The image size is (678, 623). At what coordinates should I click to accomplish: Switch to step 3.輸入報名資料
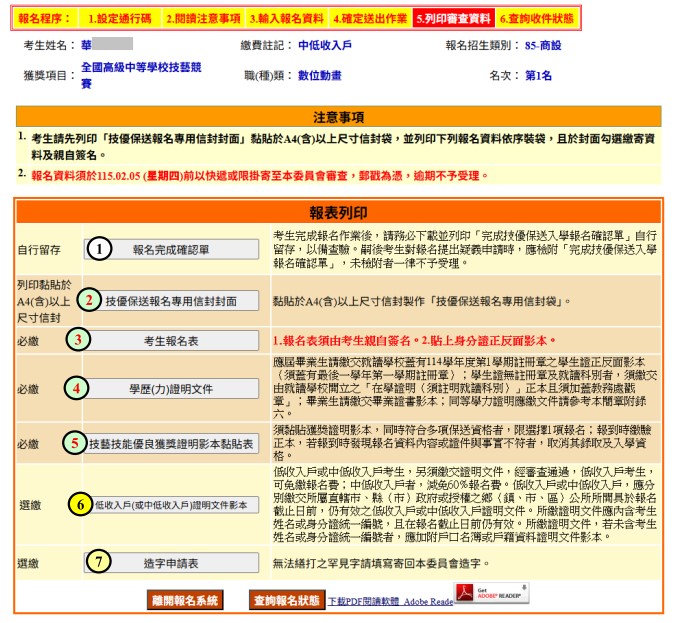tap(286, 18)
